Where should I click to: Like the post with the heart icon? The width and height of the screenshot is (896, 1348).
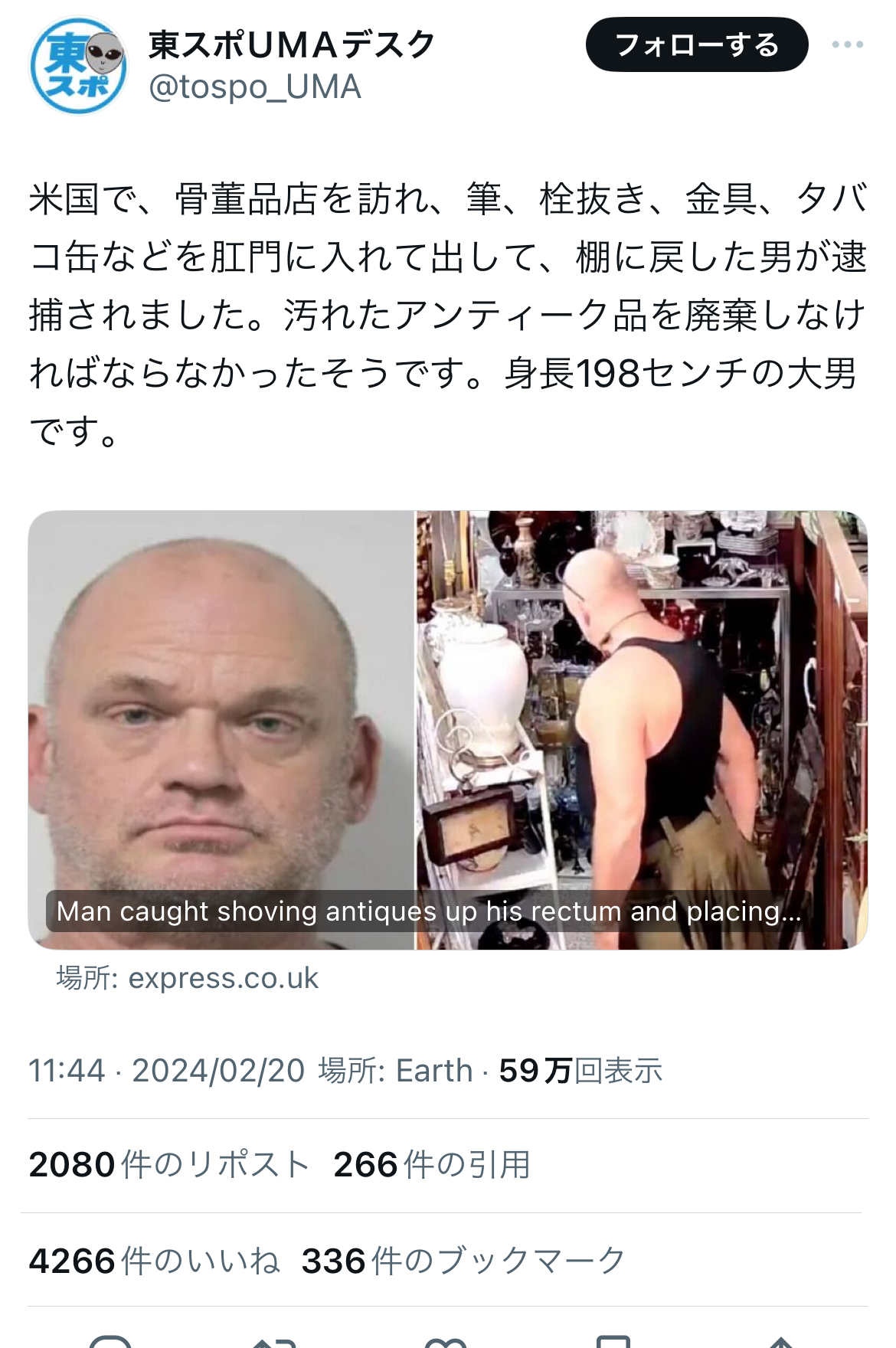(x=446, y=1340)
